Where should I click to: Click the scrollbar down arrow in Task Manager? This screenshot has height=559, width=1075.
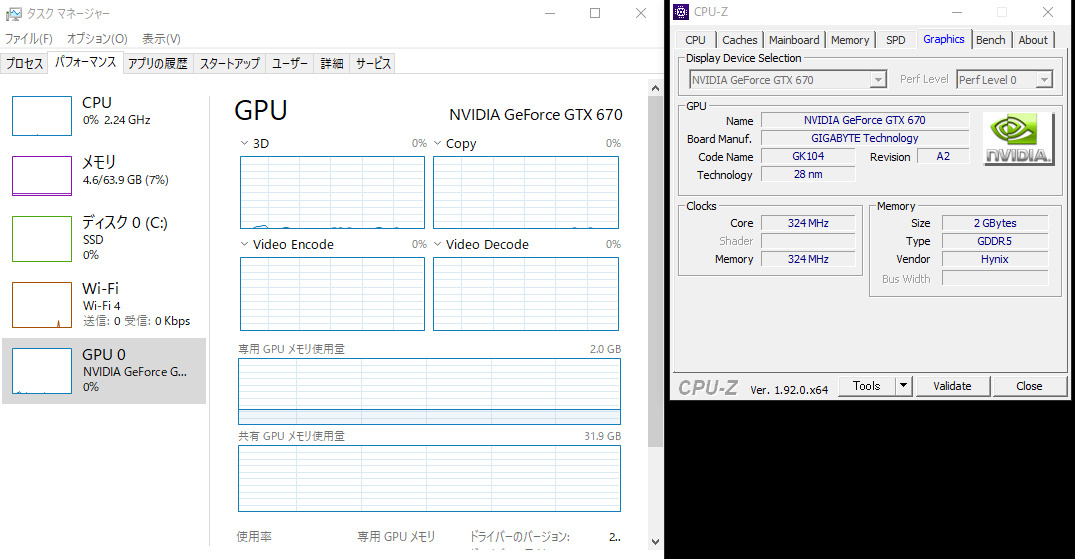point(655,541)
